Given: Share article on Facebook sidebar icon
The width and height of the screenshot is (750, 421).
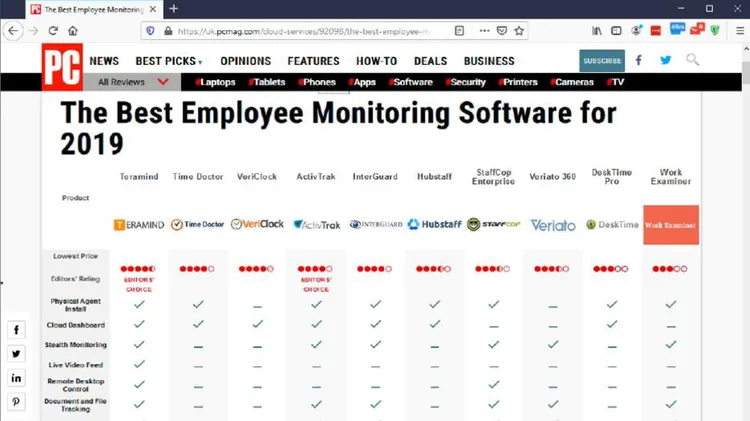Looking at the screenshot, I should 16,330.
